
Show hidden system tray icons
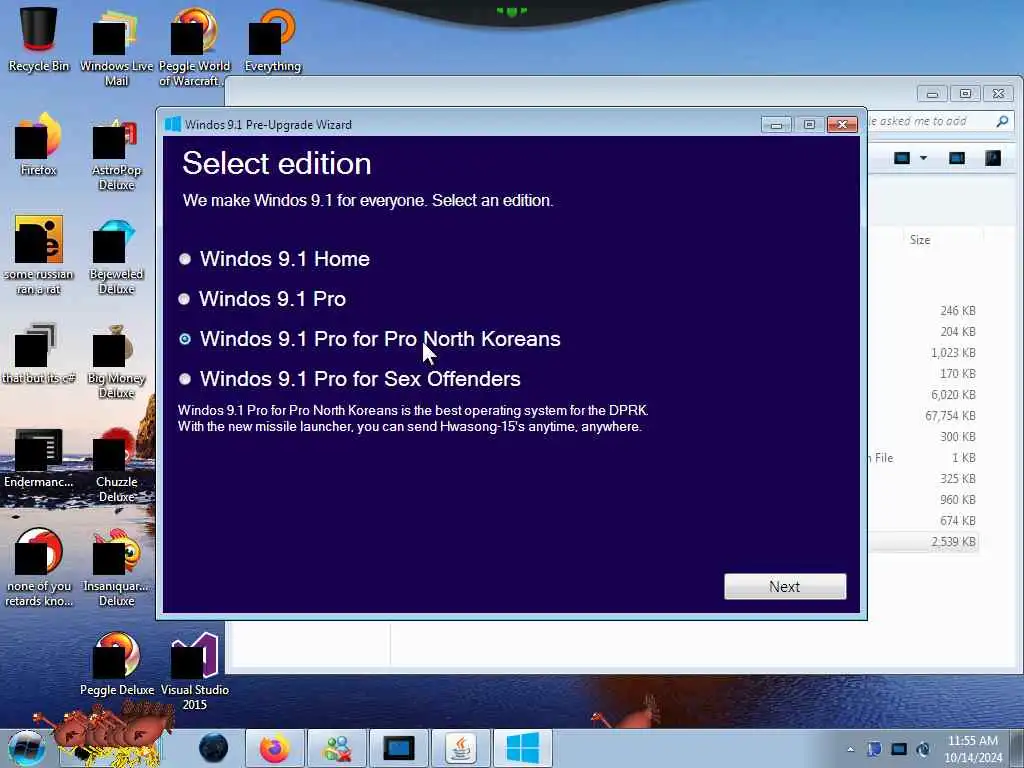point(850,749)
